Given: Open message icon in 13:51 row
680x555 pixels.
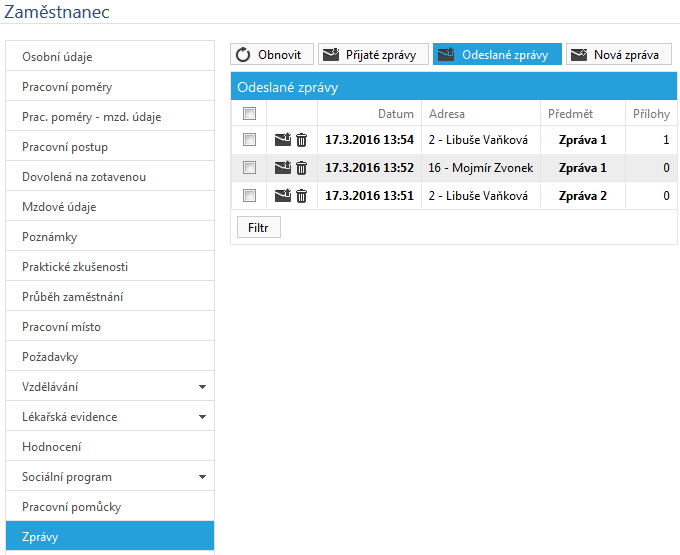Looking at the screenshot, I should coord(283,196).
